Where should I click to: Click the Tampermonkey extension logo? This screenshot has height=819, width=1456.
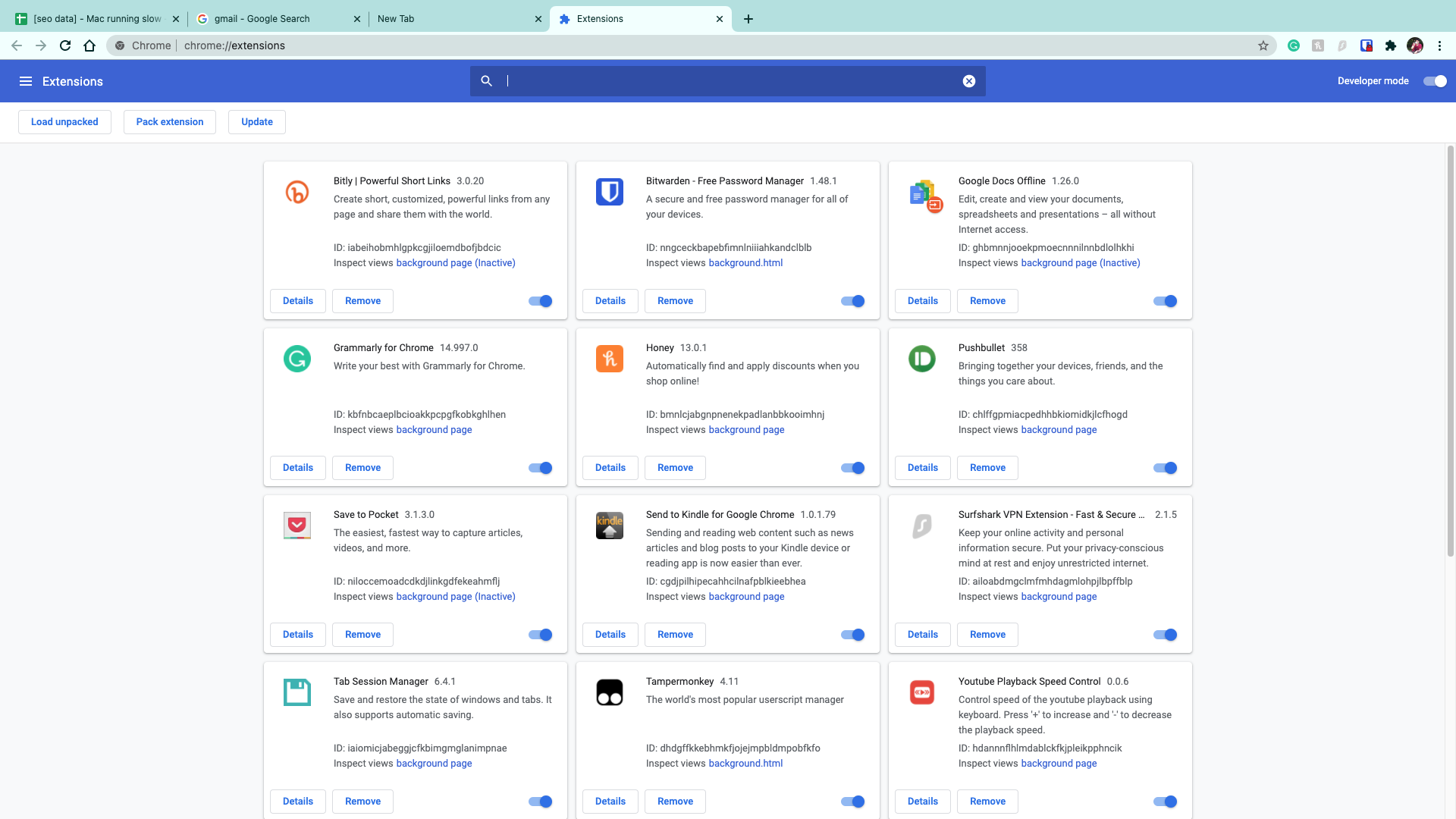pyautogui.click(x=610, y=692)
